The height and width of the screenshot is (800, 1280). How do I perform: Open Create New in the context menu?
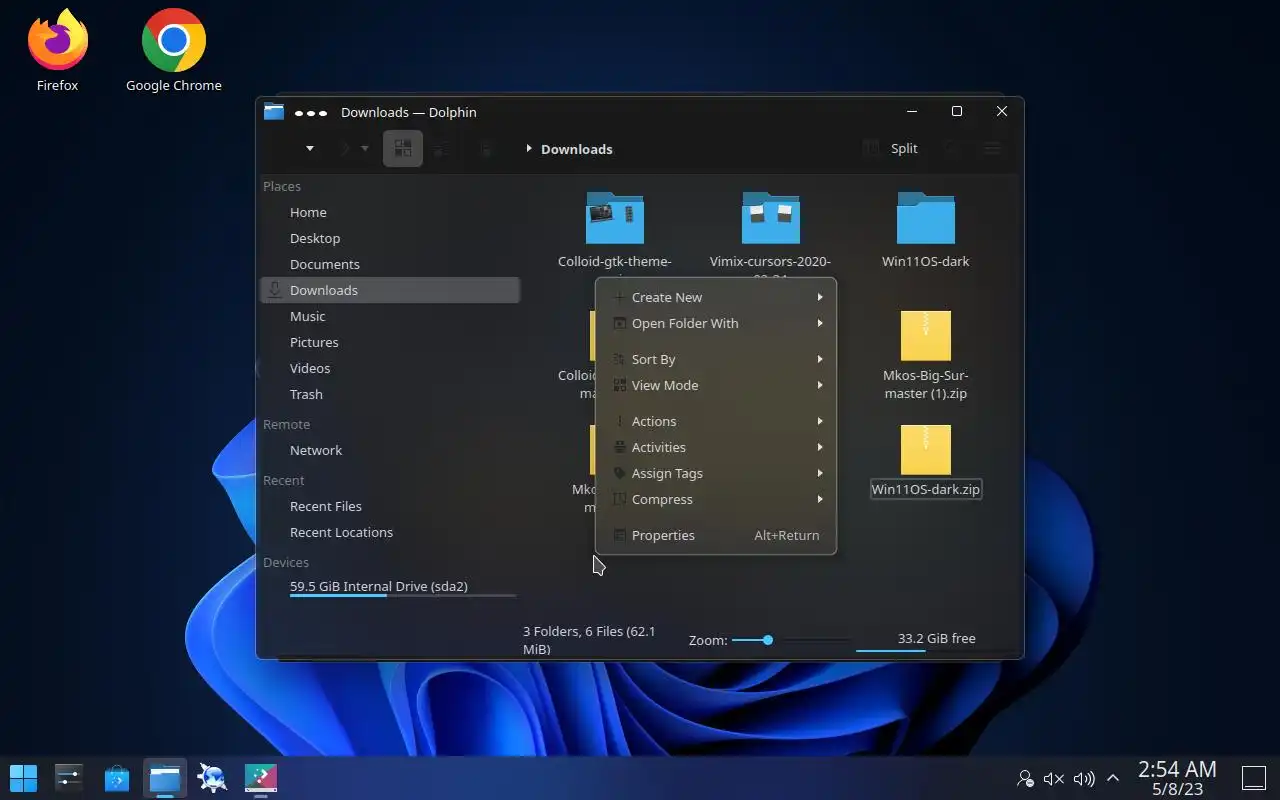(x=716, y=297)
